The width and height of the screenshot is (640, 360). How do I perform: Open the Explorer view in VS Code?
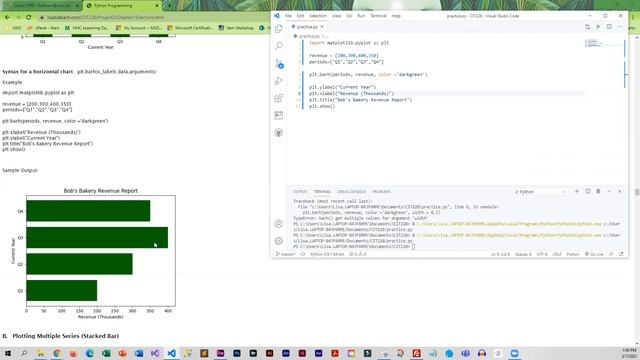(279, 29)
